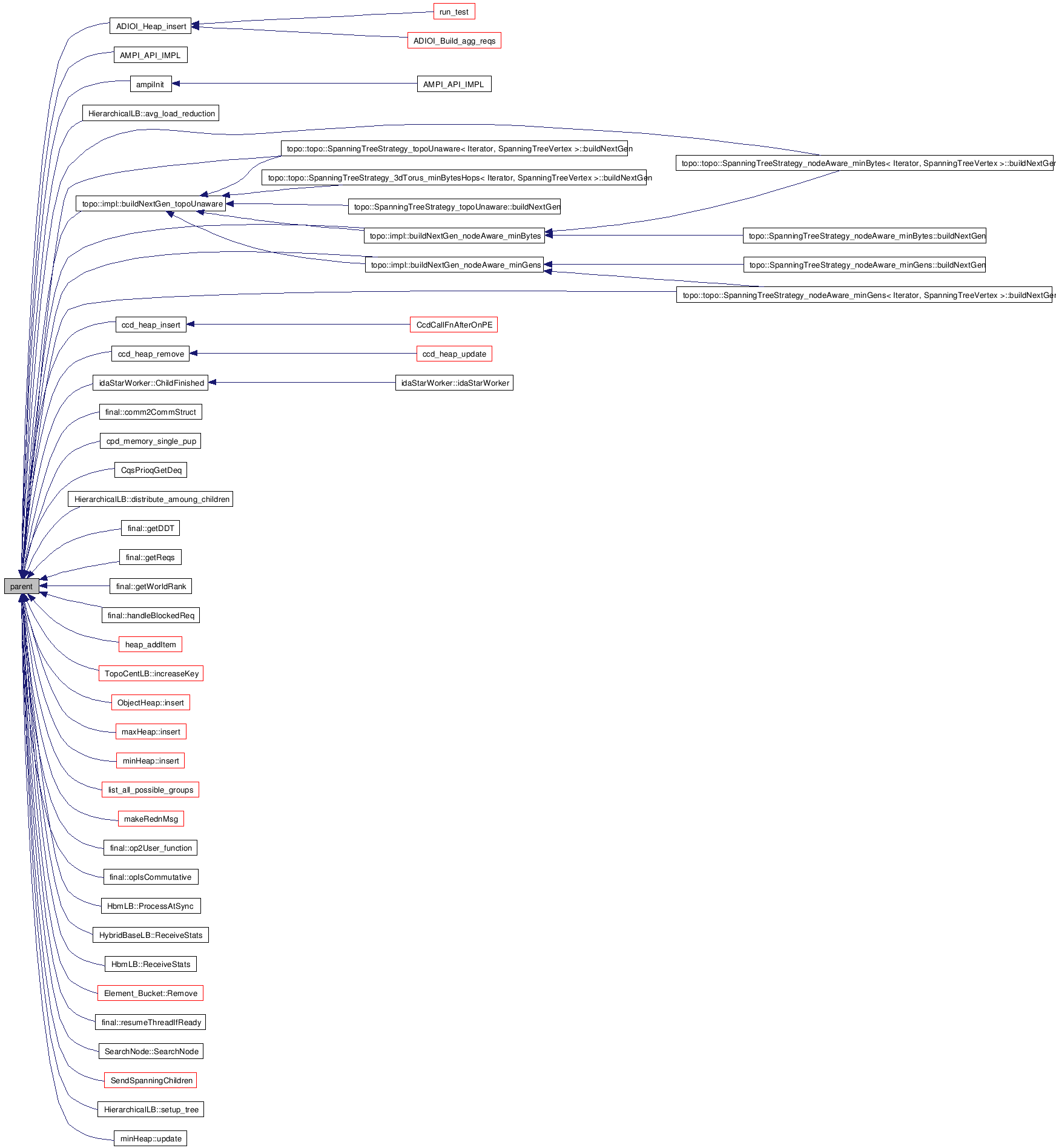Click the makeRednMsg node
This screenshot has height=1148, width=1056.
(x=151, y=819)
